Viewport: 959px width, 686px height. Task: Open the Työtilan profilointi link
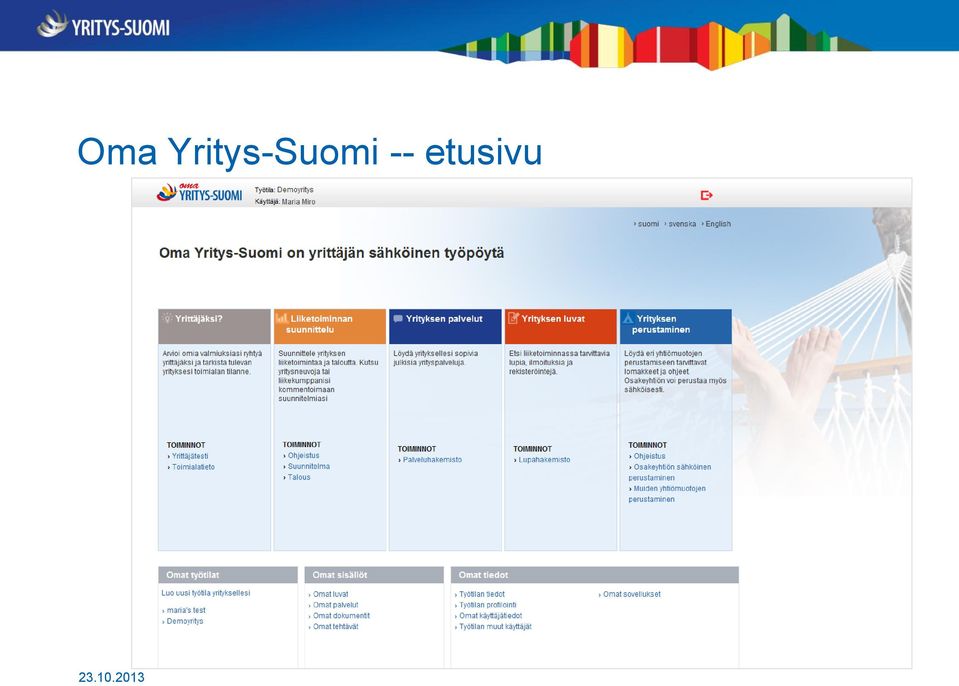486,605
